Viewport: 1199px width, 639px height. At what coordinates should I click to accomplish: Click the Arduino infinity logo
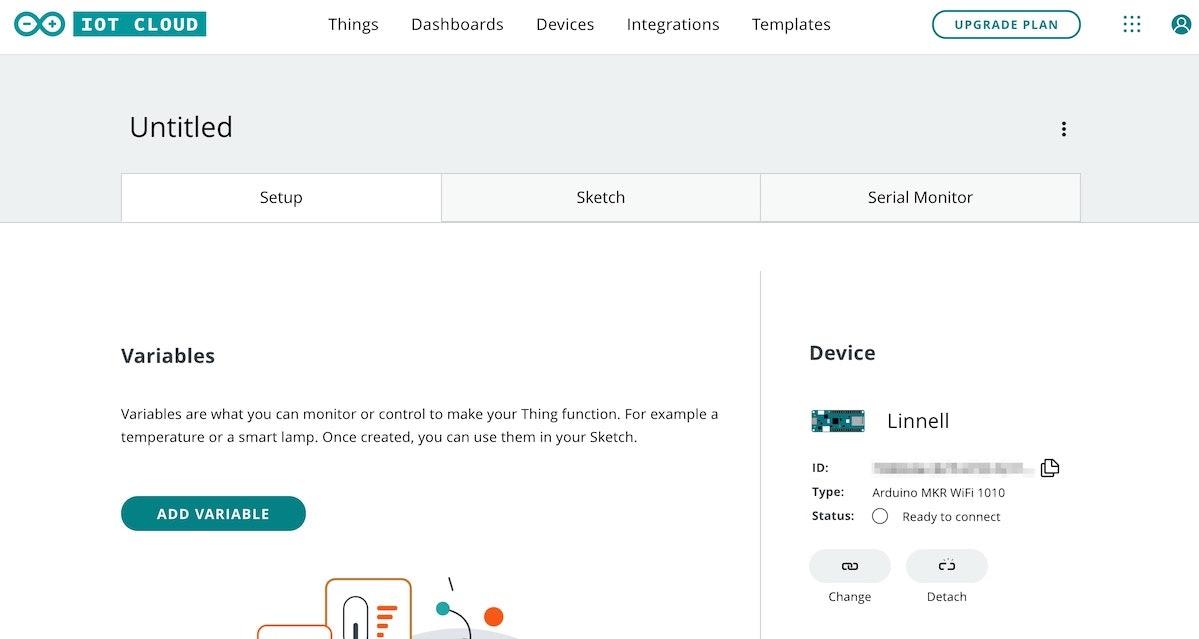40,24
